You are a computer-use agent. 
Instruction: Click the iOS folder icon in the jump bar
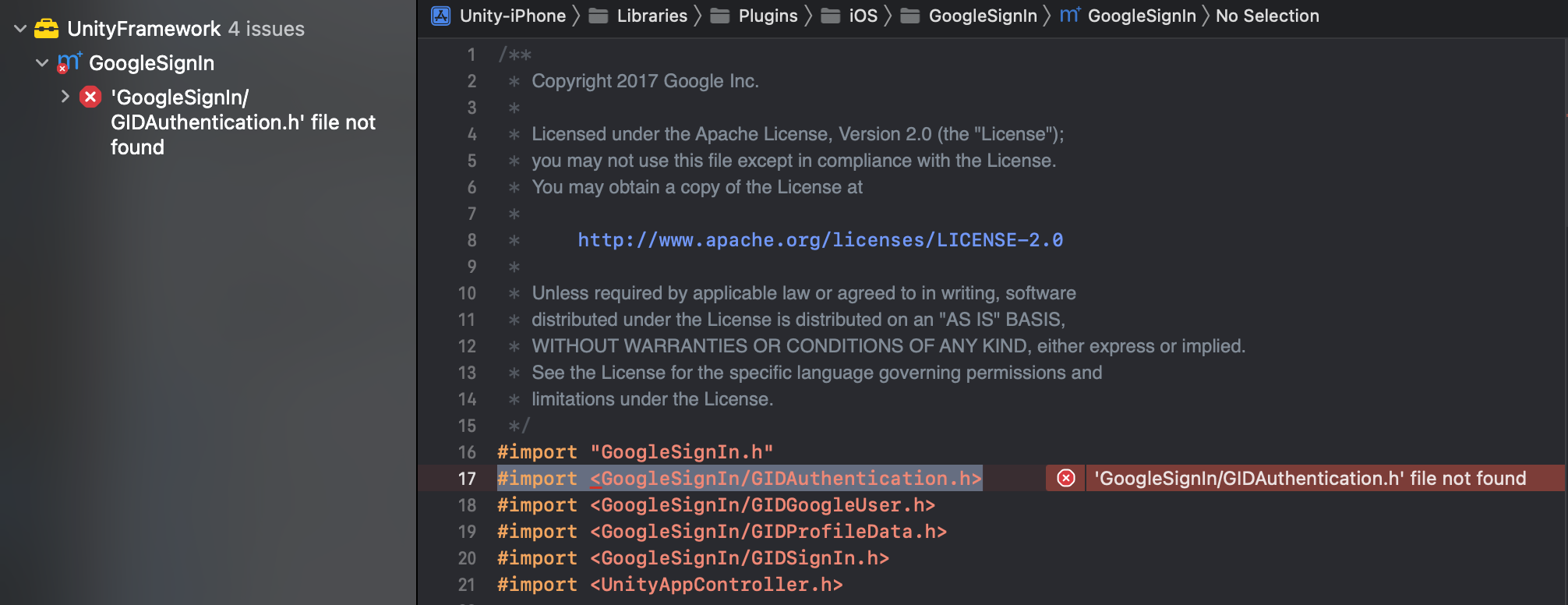(x=831, y=16)
